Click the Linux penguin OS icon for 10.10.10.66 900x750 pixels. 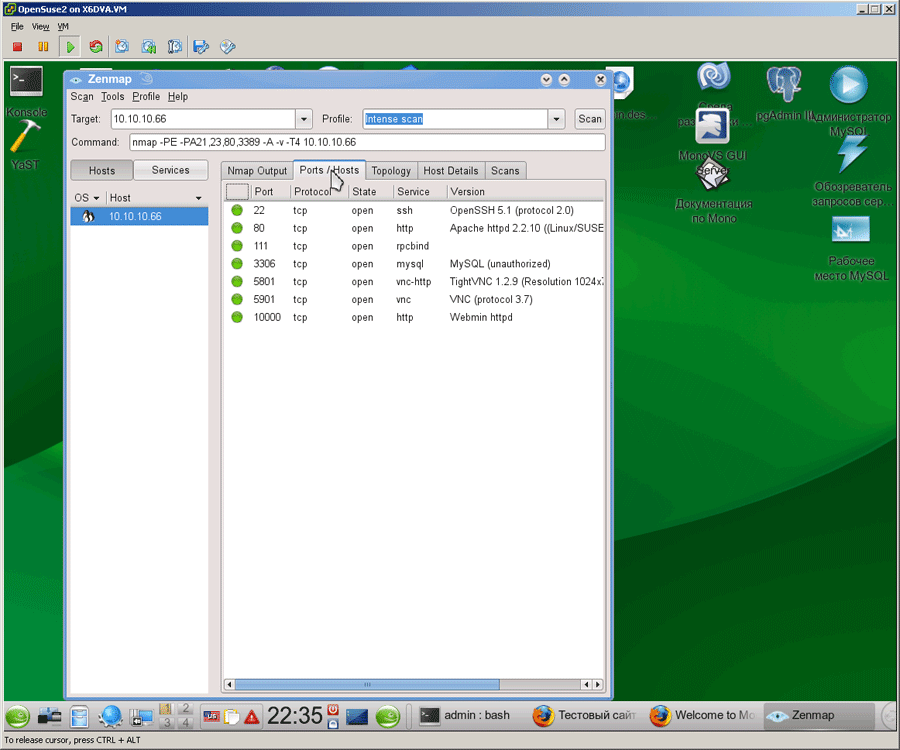click(x=88, y=216)
